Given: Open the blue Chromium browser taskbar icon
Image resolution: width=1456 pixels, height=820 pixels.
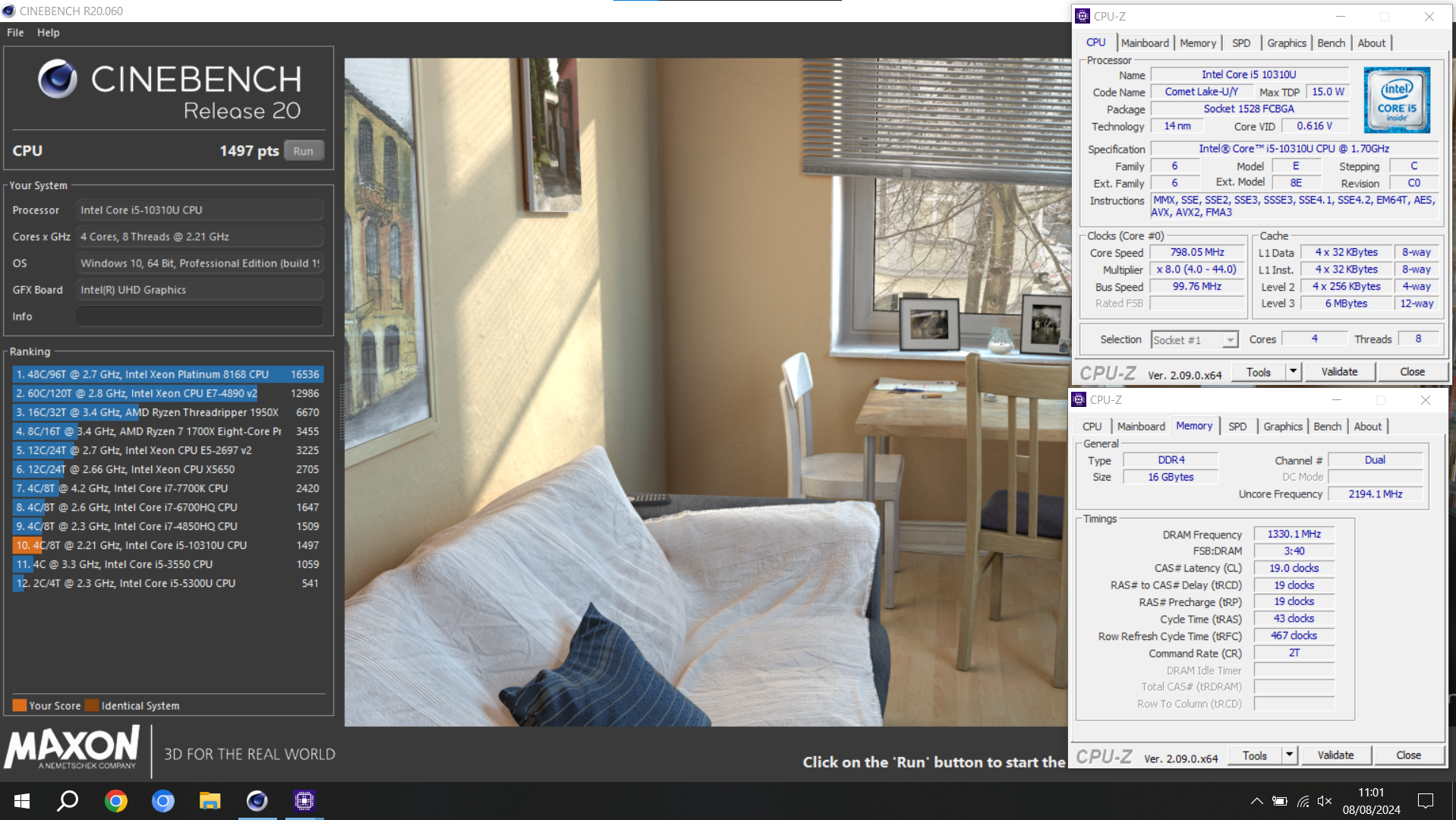Looking at the screenshot, I should 162,801.
